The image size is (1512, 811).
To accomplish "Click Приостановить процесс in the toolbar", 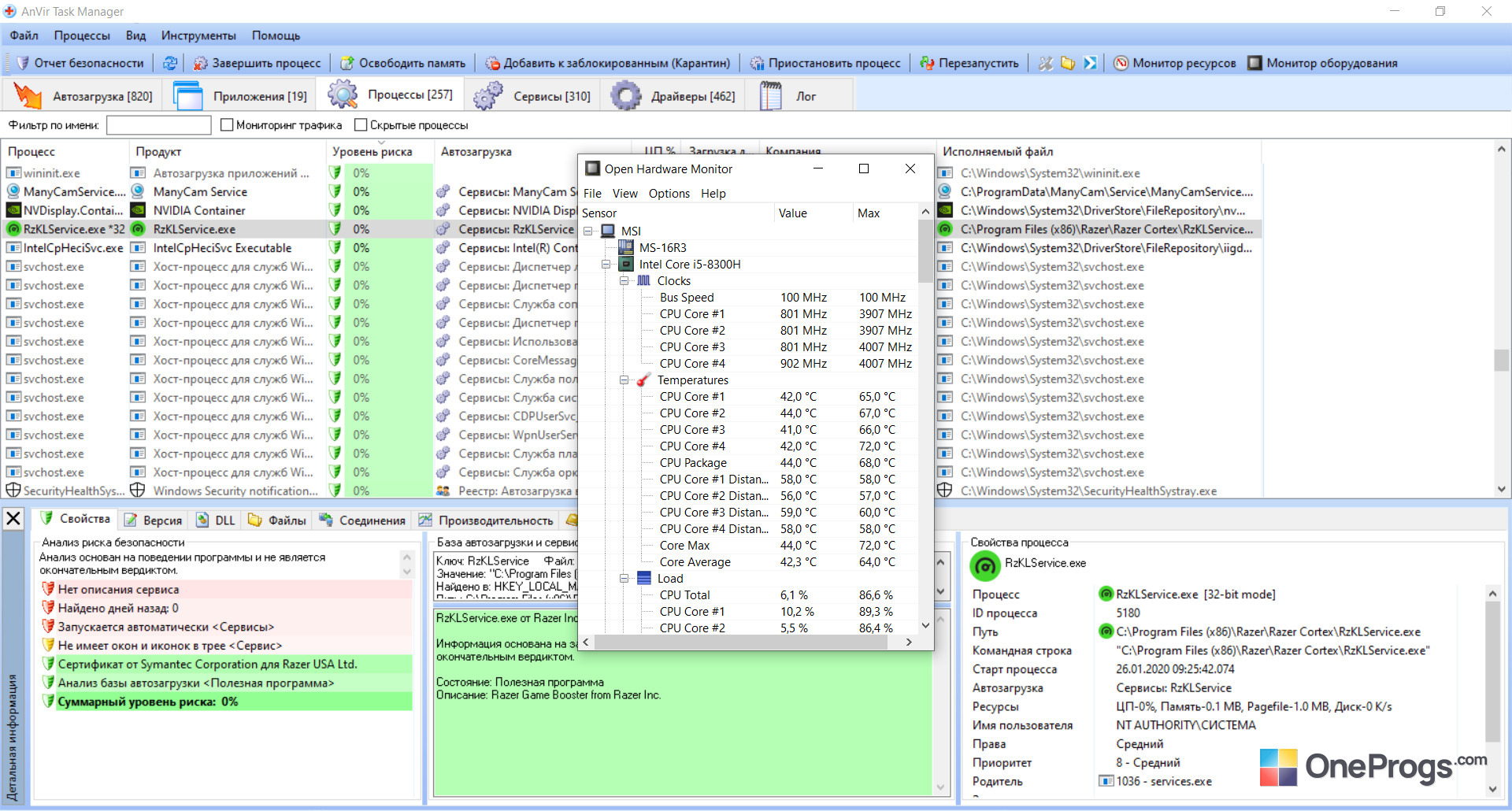I will coord(825,63).
